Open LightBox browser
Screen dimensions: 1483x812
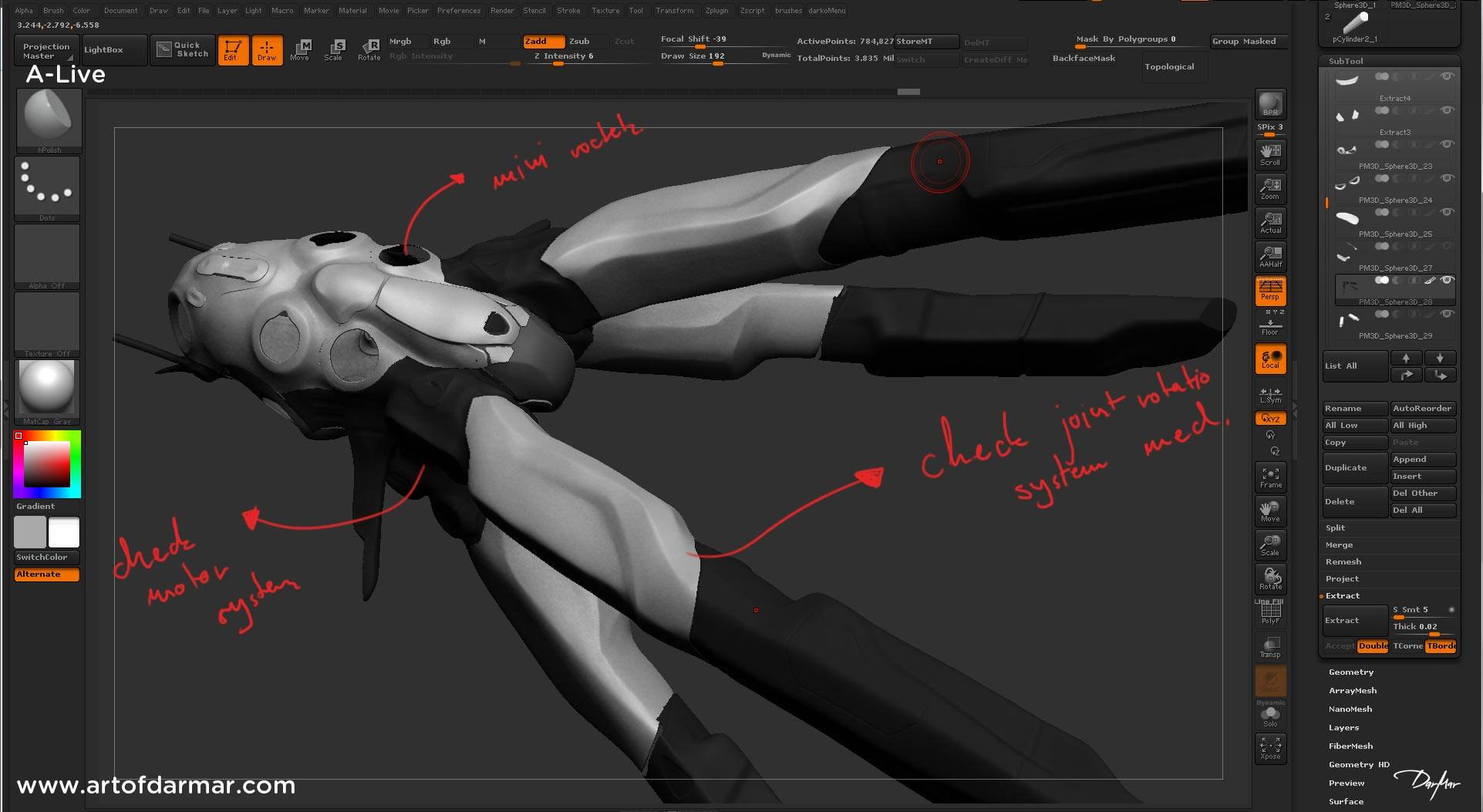[x=113, y=50]
